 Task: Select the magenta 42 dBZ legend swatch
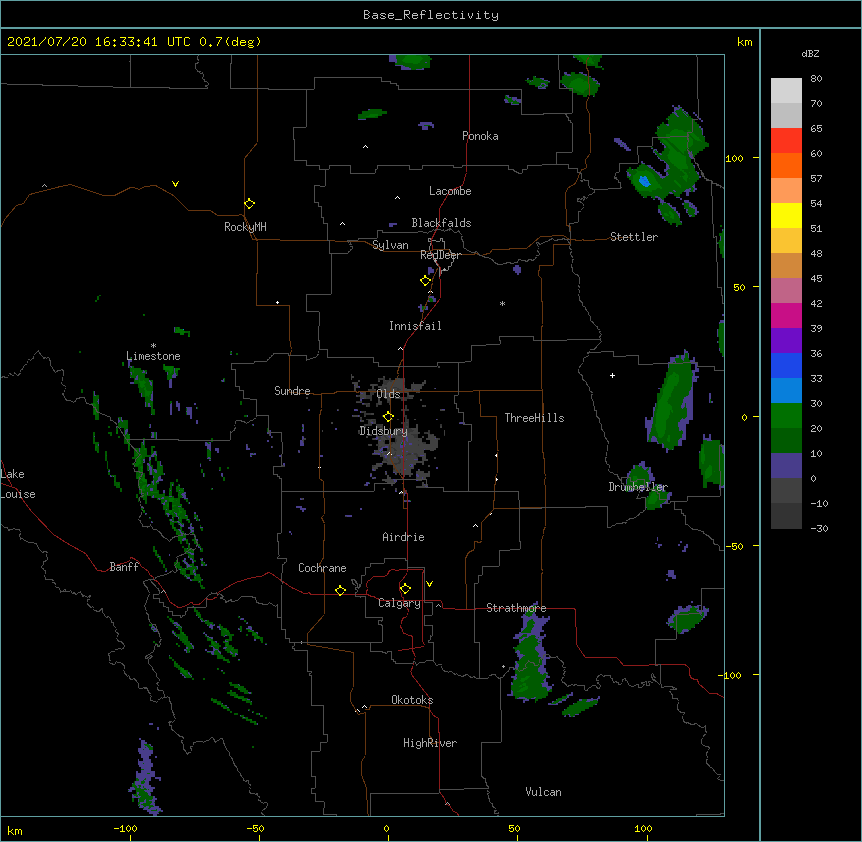click(x=786, y=315)
